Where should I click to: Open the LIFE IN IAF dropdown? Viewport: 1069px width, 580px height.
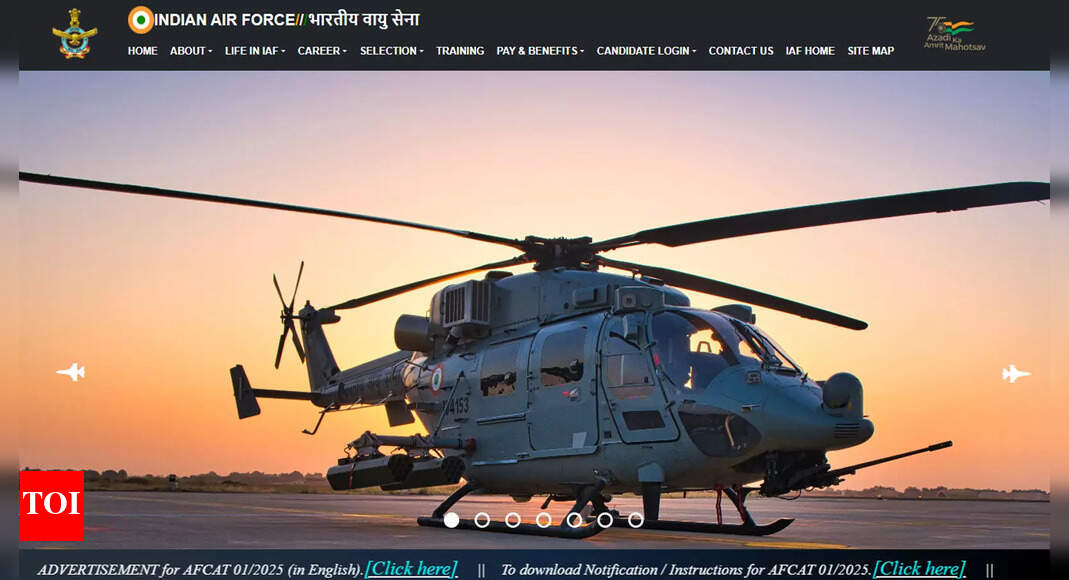tap(254, 51)
